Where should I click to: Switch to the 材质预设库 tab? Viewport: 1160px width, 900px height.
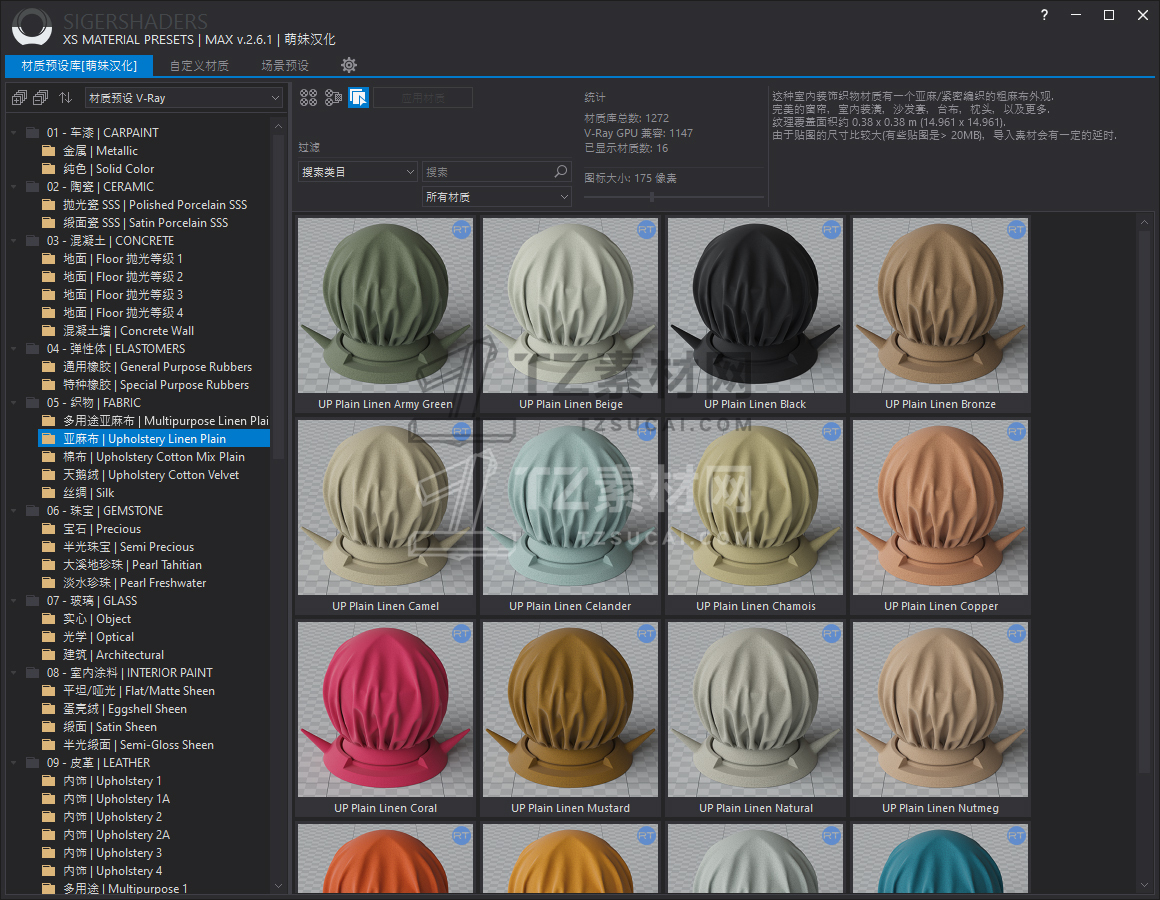79,65
